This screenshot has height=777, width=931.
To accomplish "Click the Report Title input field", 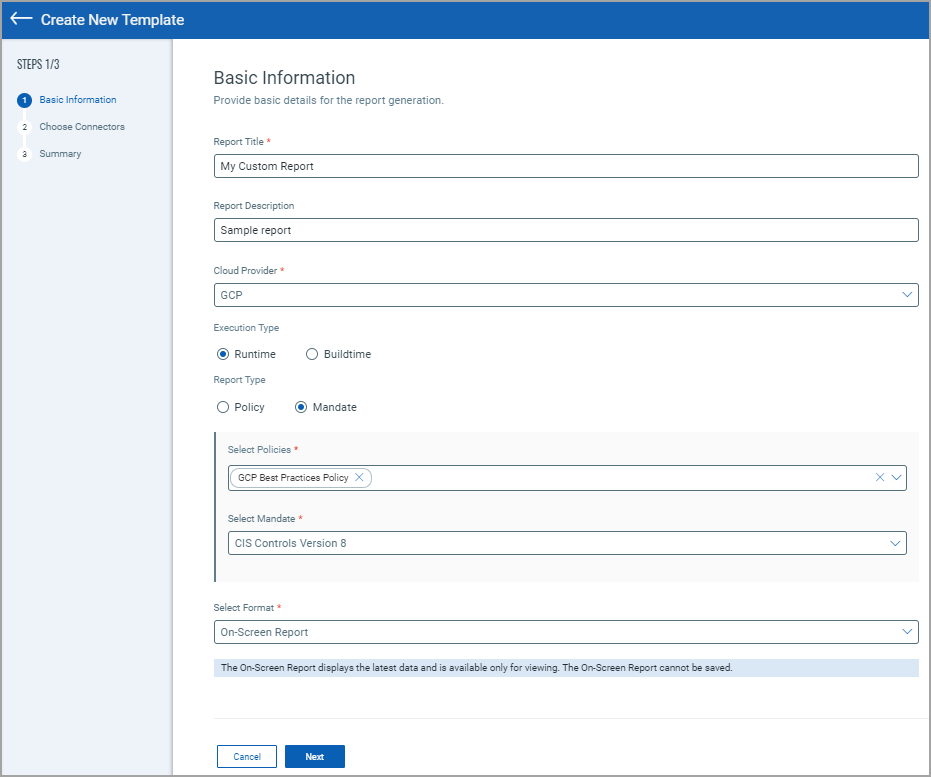I will tap(566, 166).
